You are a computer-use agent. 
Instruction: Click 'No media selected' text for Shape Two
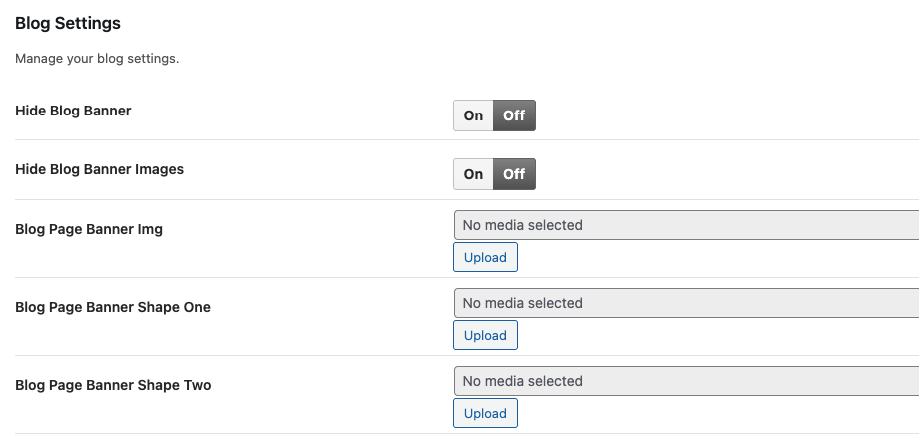coord(522,381)
